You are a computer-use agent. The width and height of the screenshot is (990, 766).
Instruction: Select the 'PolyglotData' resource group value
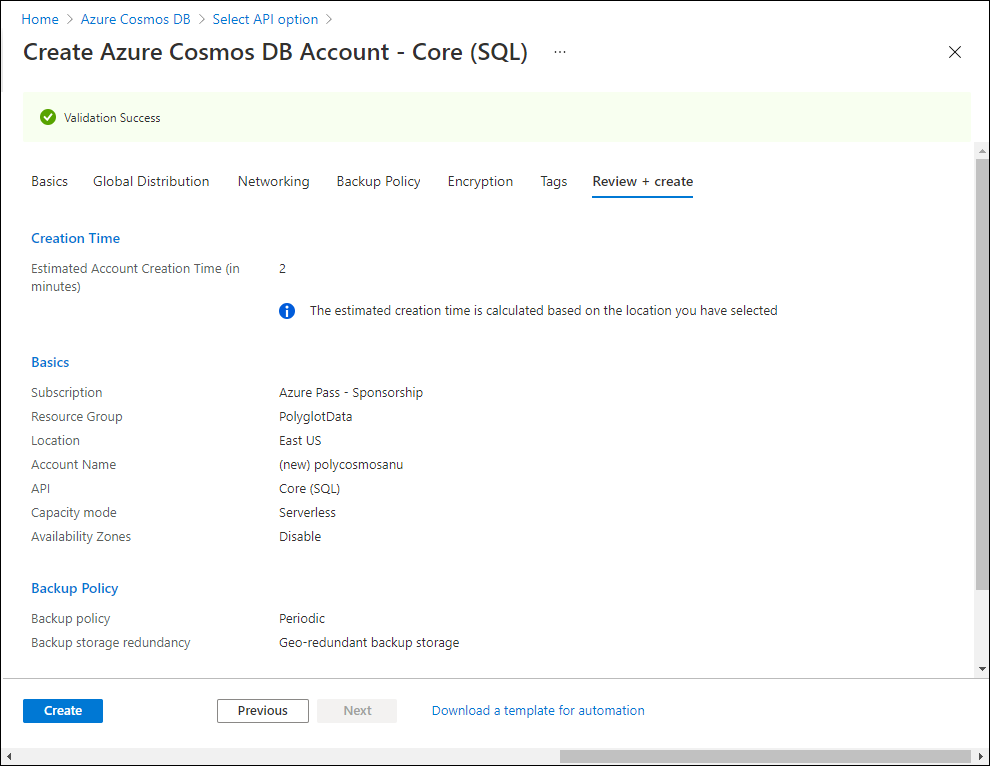316,416
